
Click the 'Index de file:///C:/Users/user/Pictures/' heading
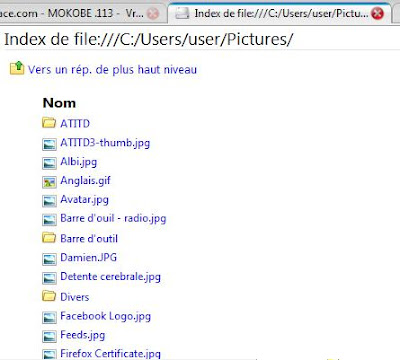click(149, 39)
